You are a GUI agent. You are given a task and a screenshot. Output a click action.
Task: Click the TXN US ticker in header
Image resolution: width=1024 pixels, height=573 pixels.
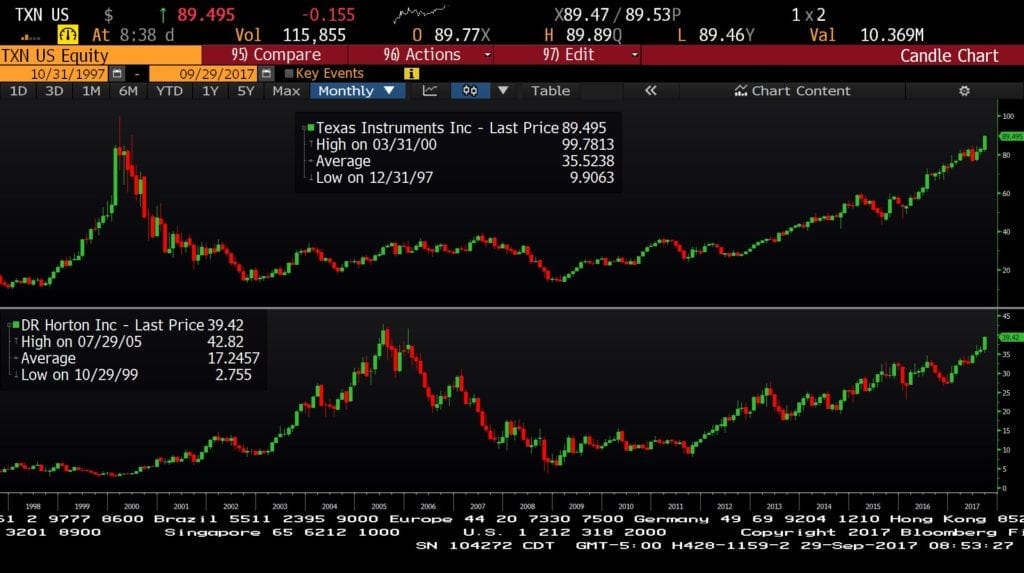(x=41, y=14)
